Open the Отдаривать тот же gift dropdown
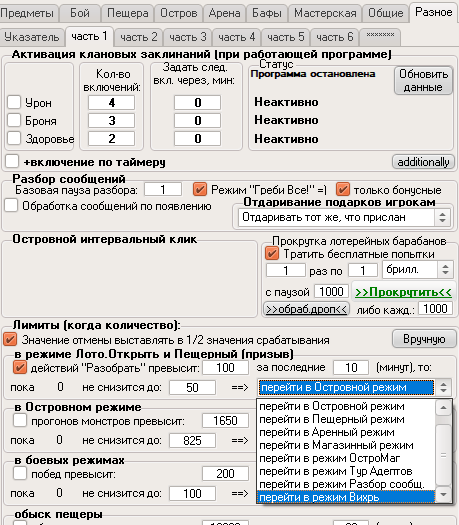 tap(345, 218)
